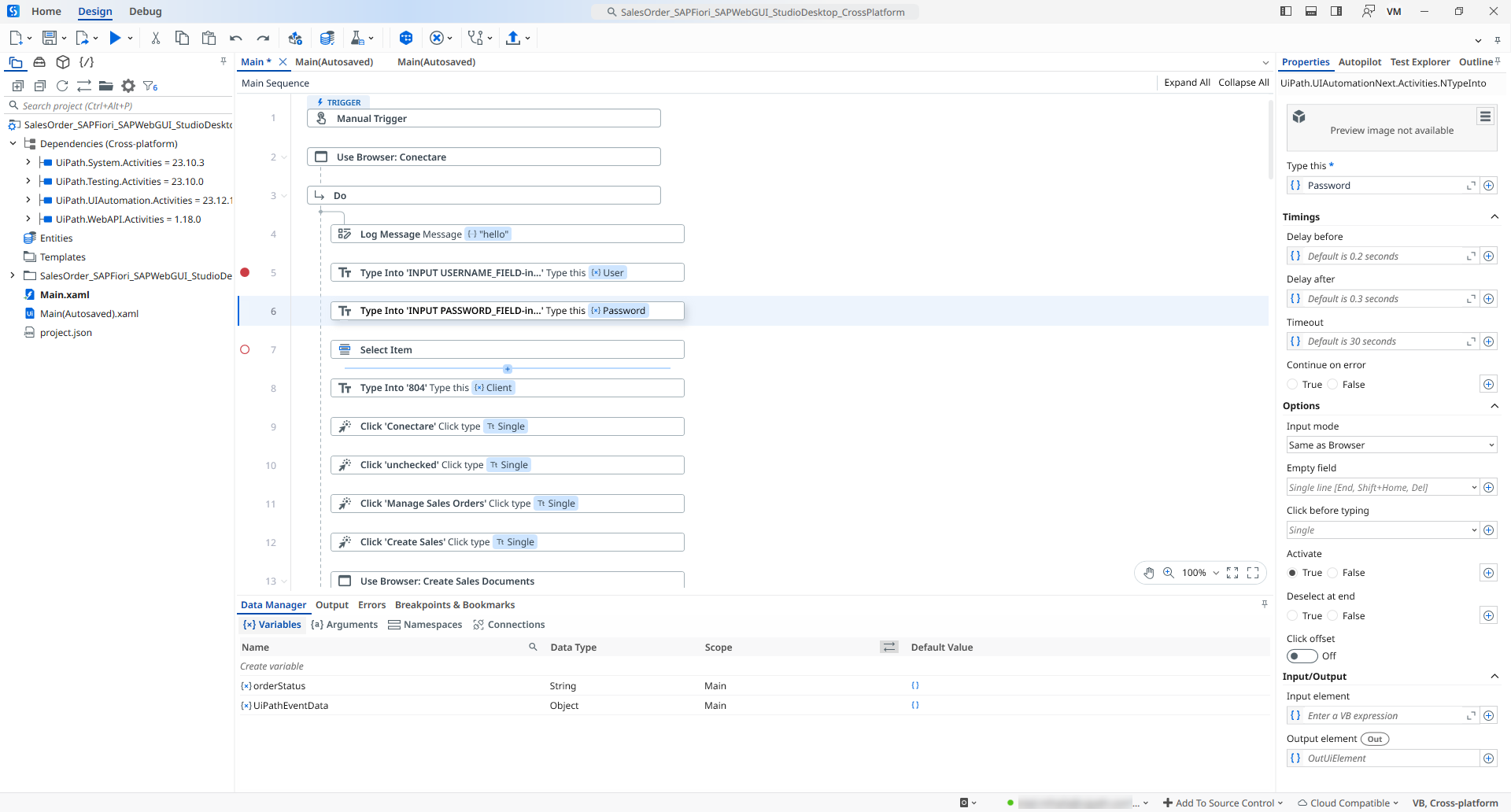Set Continue on error to True
Image resolution: width=1511 pixels, height=812 pixels.
[1293, 385]
